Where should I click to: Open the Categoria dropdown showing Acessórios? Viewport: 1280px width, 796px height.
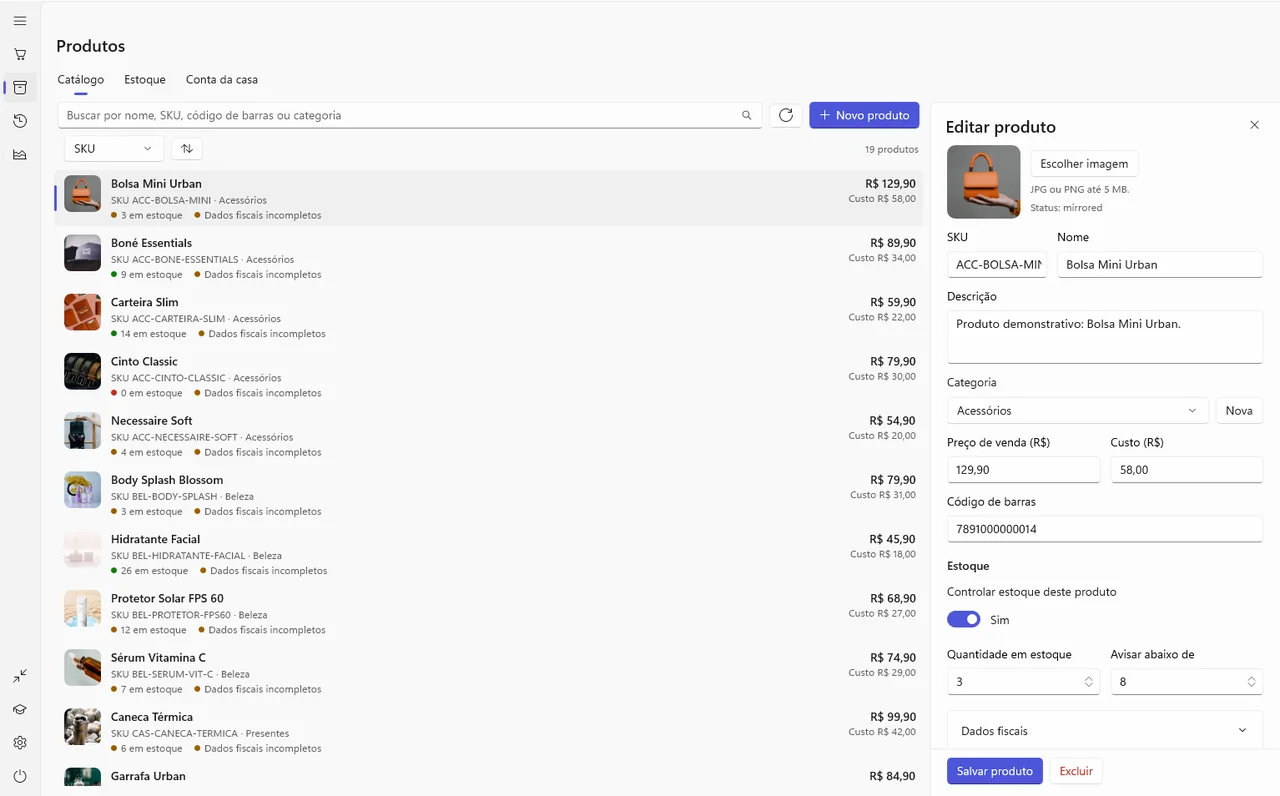tap(1077, 411)
